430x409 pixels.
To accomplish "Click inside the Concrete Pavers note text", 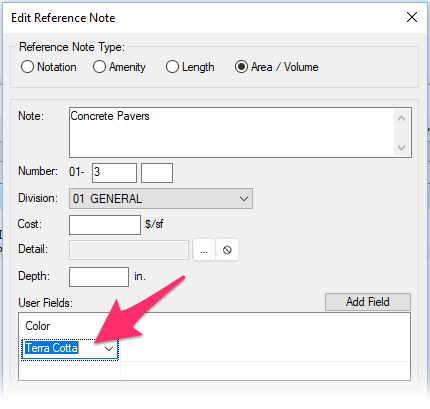I will click(x=110, y=116).
